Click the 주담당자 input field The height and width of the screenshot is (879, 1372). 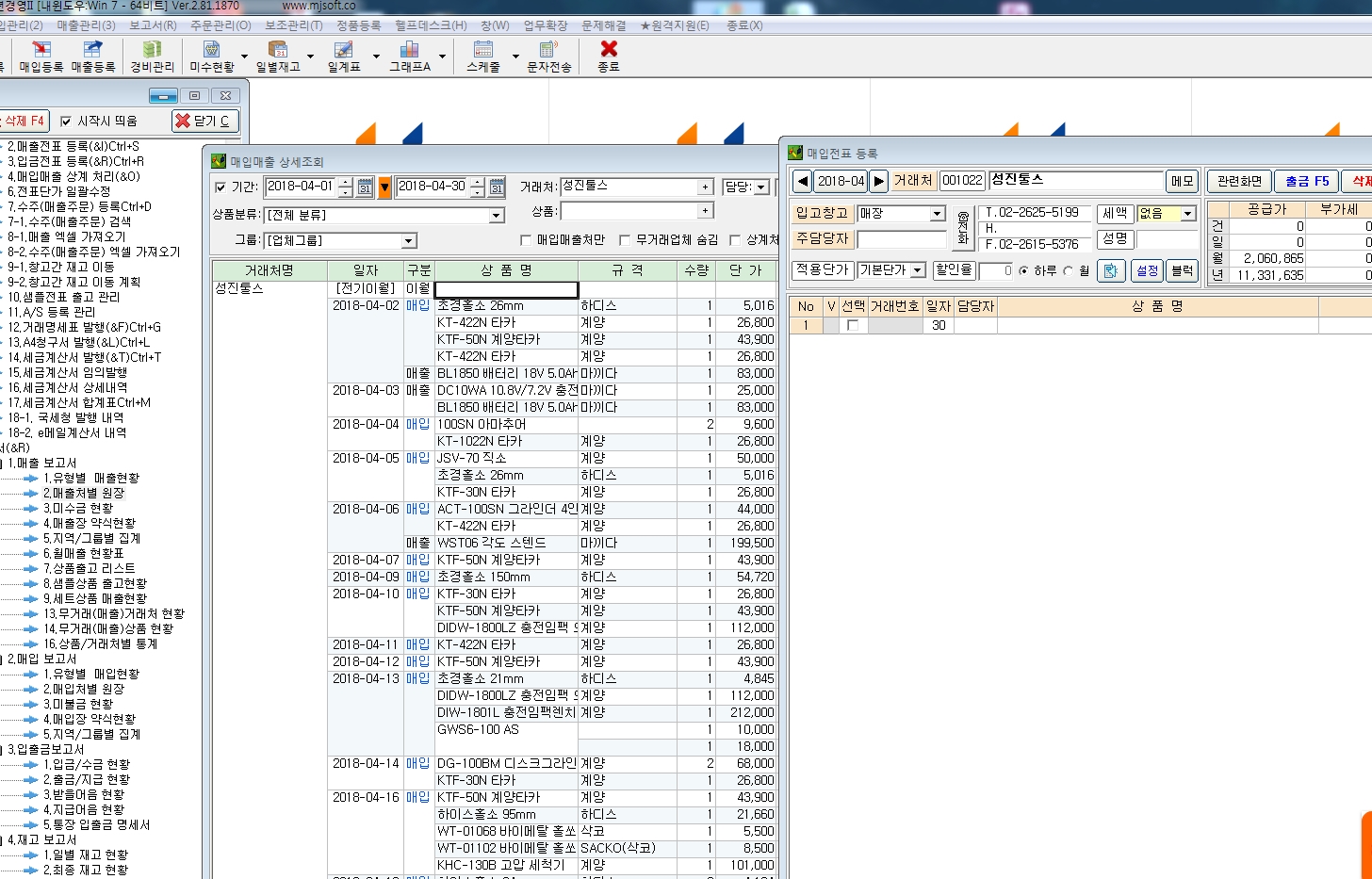(901, 239)
